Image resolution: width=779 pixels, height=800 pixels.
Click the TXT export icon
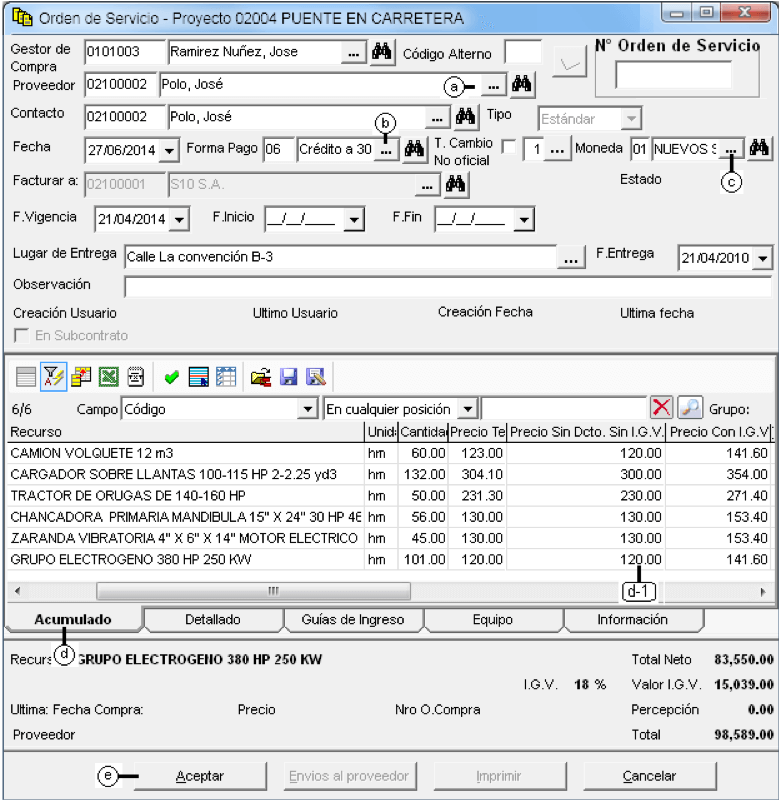click(135, 378)
